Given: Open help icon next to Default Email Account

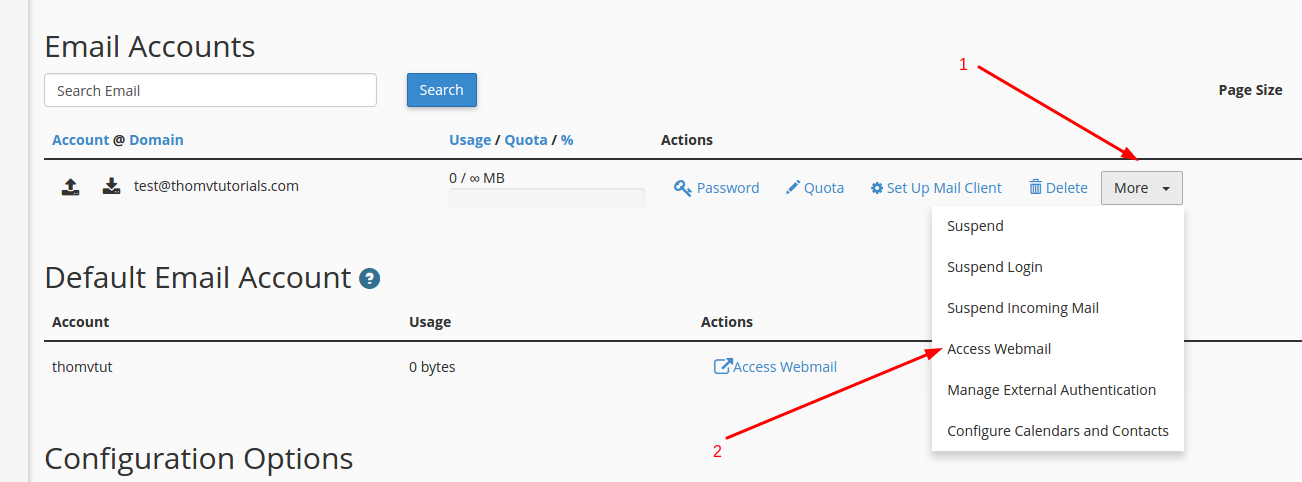Looking at the screenshot, I should point(370,279).
